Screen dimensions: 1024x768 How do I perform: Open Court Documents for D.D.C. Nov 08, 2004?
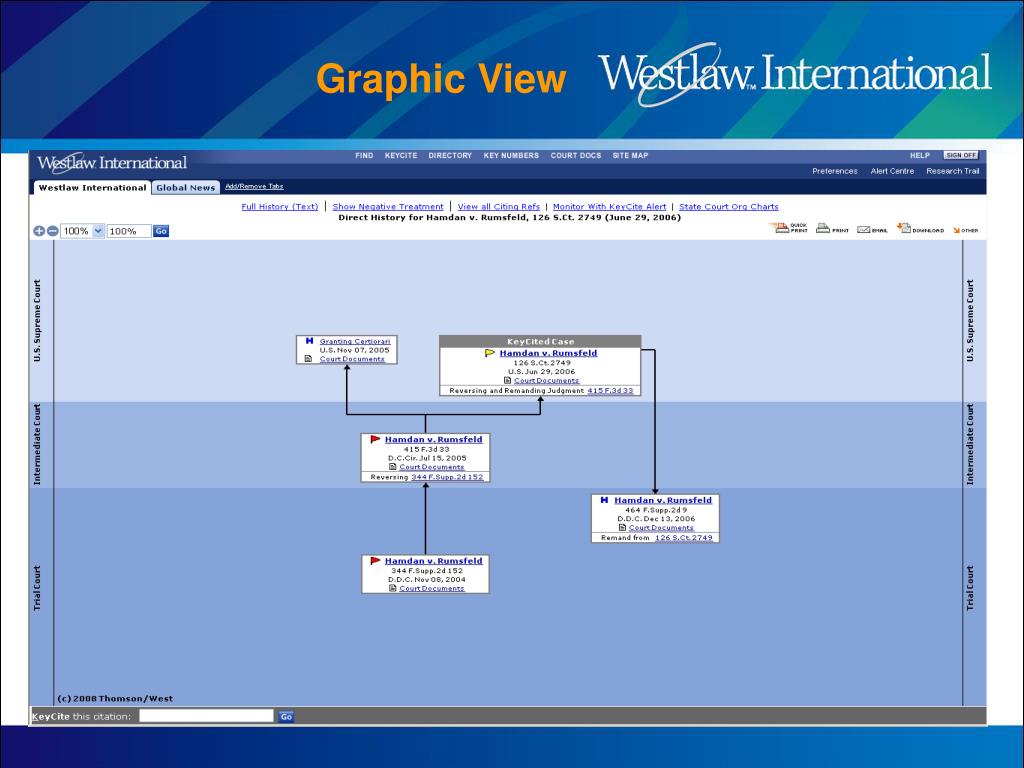432,588
